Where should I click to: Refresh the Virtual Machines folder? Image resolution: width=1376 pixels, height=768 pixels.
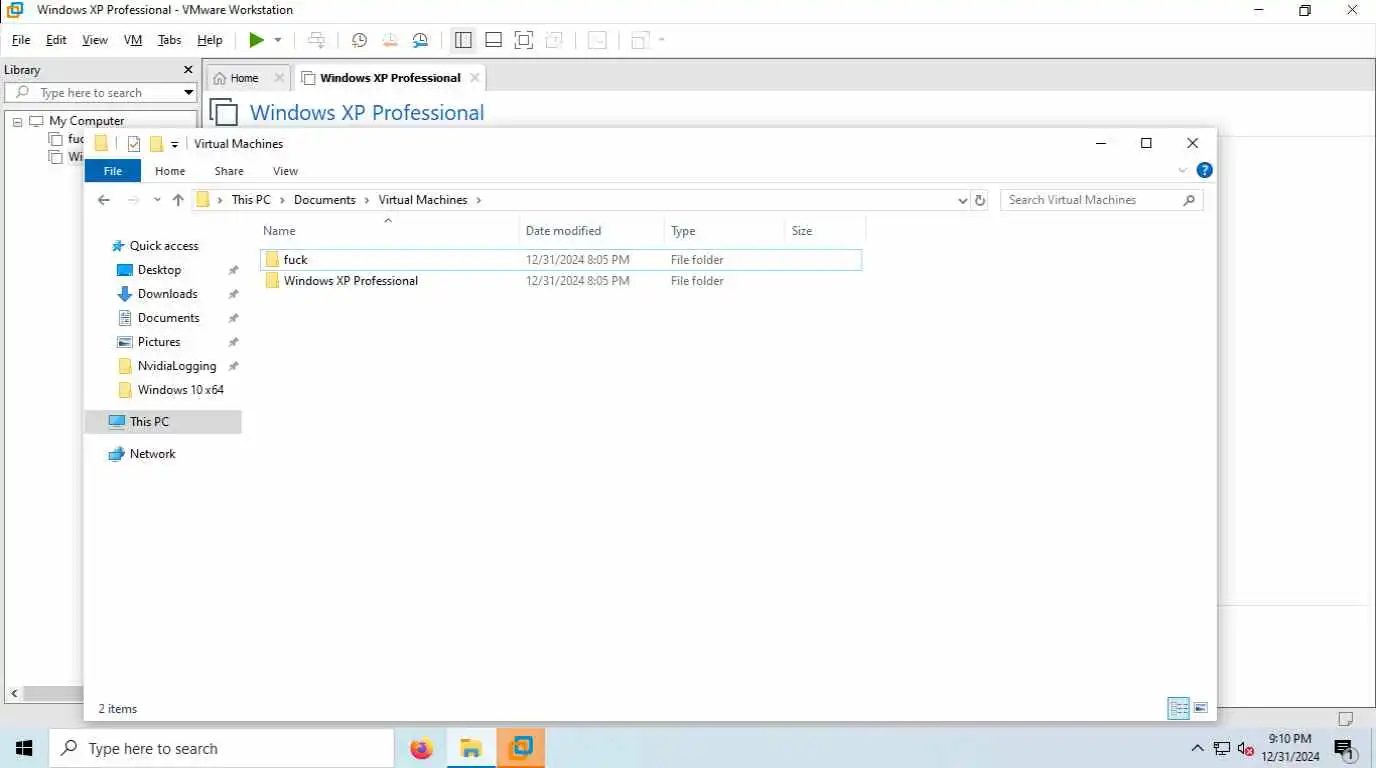pos(980,200)
